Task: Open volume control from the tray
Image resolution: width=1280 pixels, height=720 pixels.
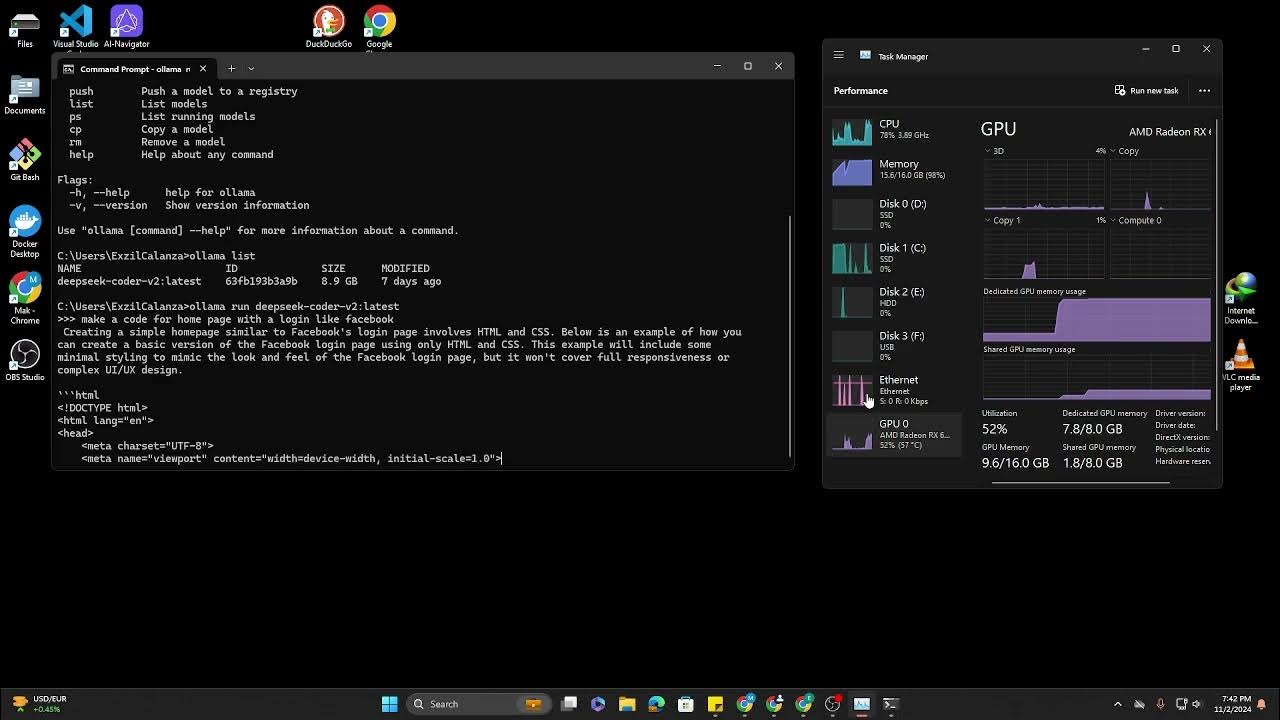Action: tap(1197, 704)
